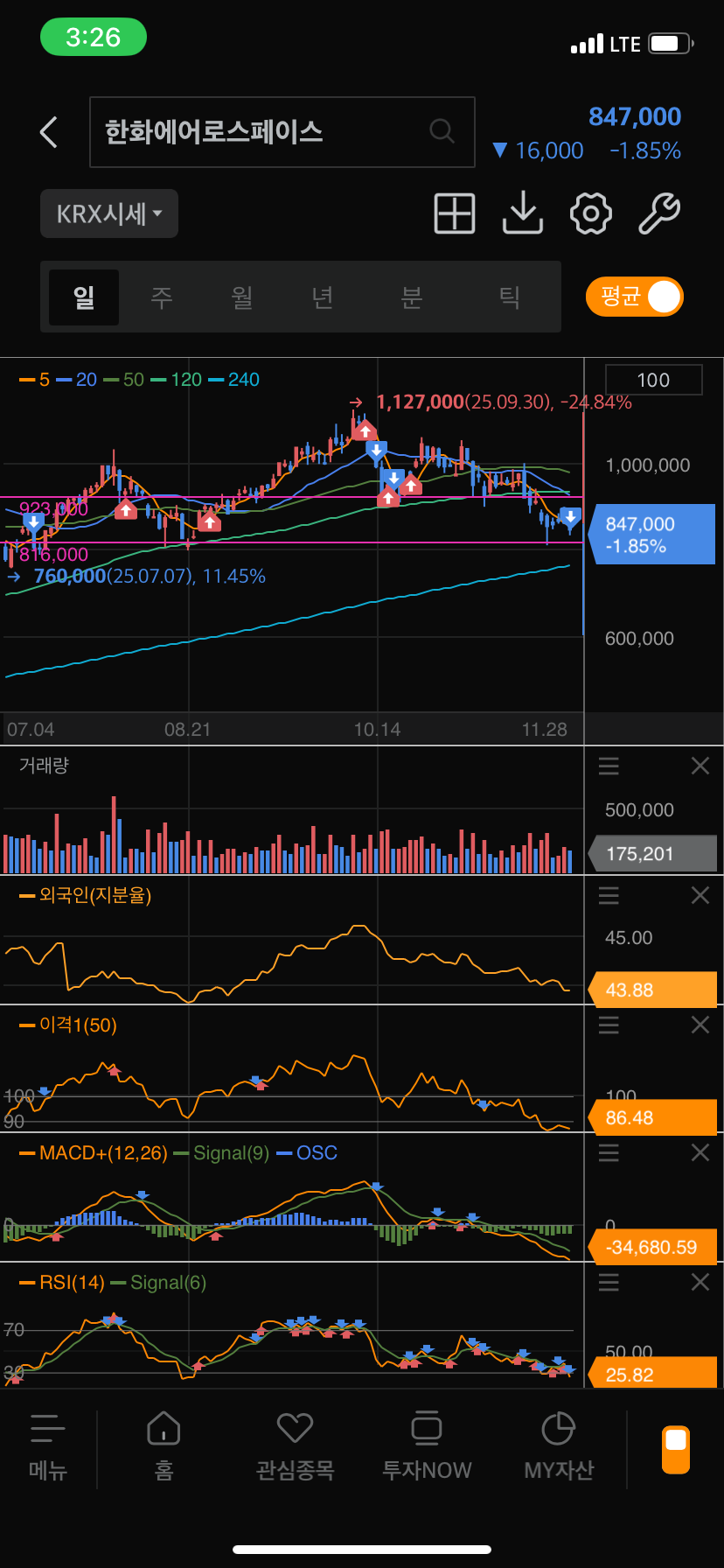Open MACD panel hamburger menu

tap(609, 1153)
